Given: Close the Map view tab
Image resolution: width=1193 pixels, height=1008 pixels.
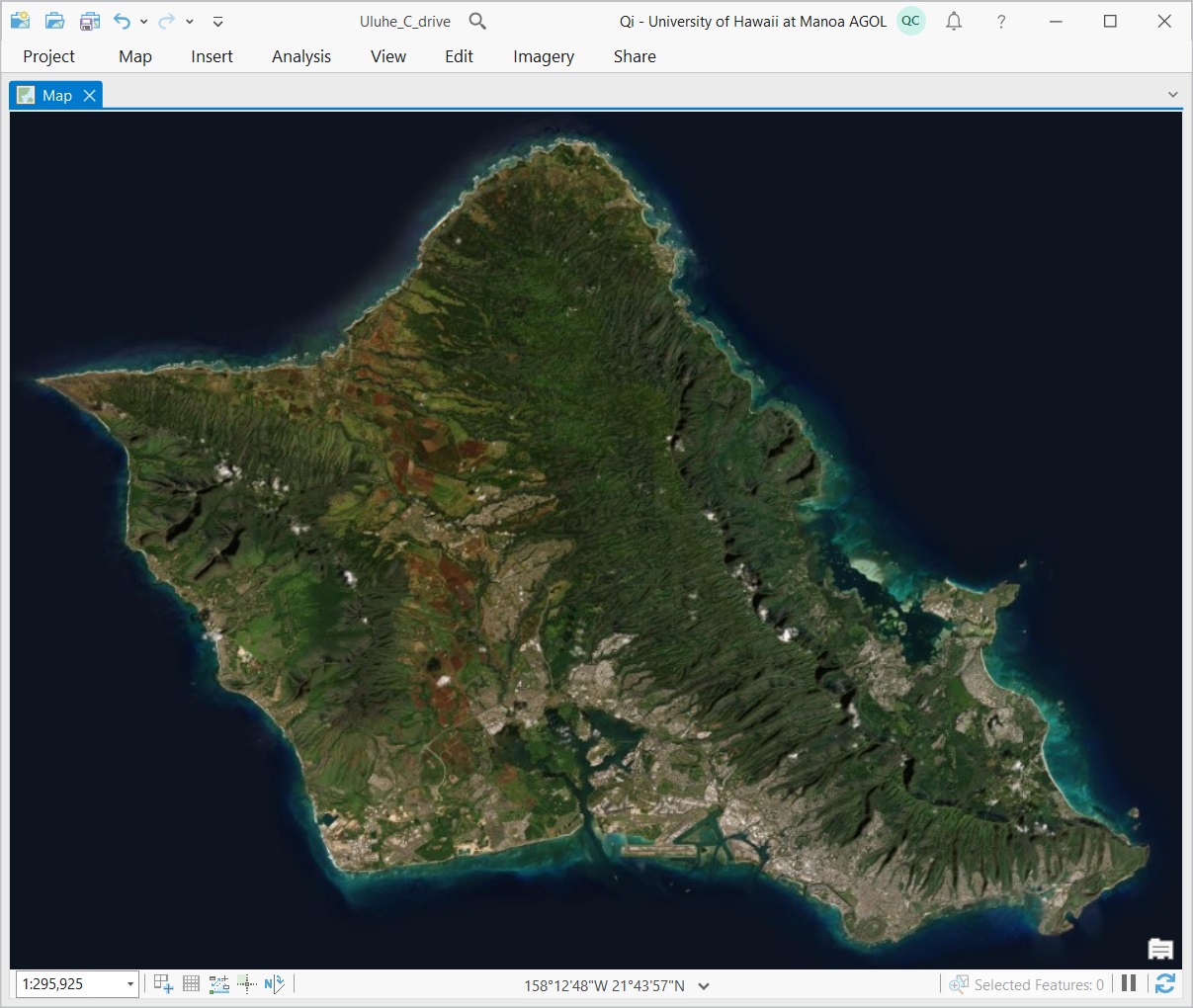Looking at the screenshot, I should tap(90, 95).
